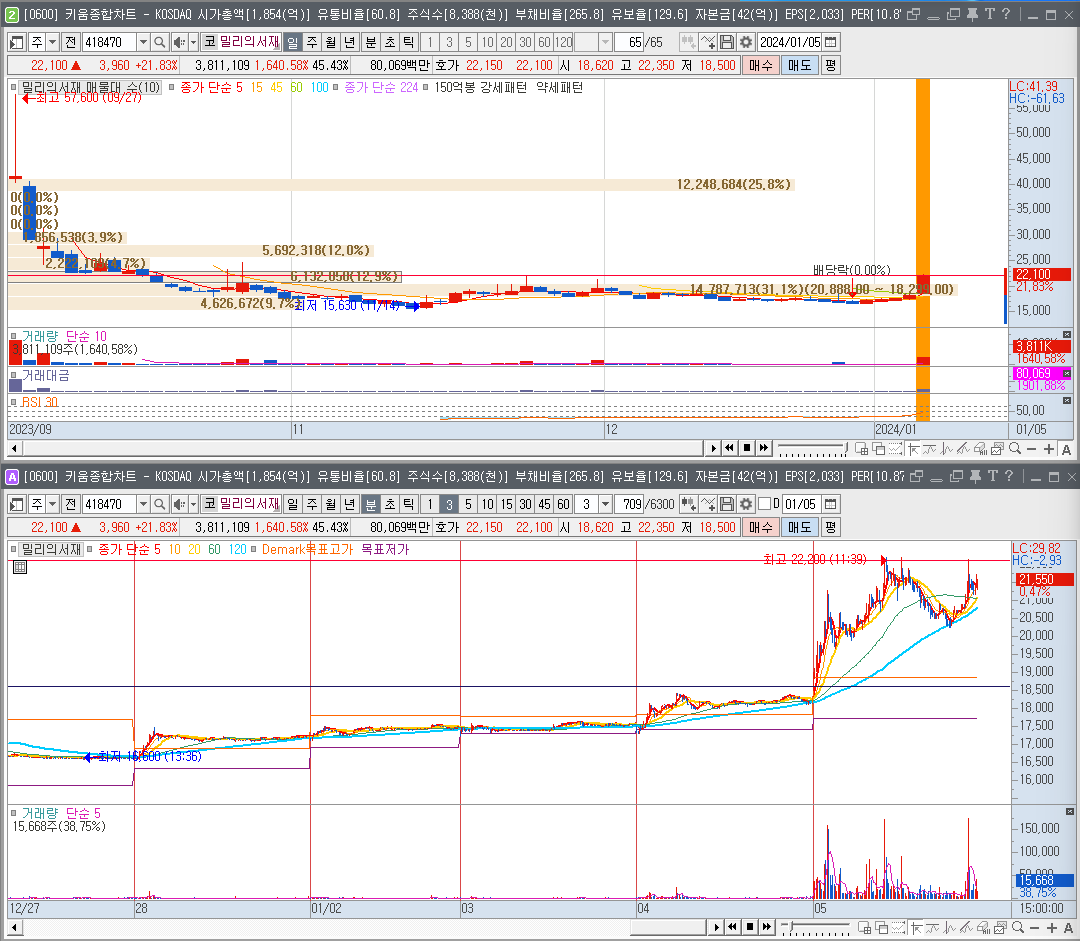
Task: Click the save chart icon in the top toolbar
Action: pyautogui.click(x=727, y=43)
